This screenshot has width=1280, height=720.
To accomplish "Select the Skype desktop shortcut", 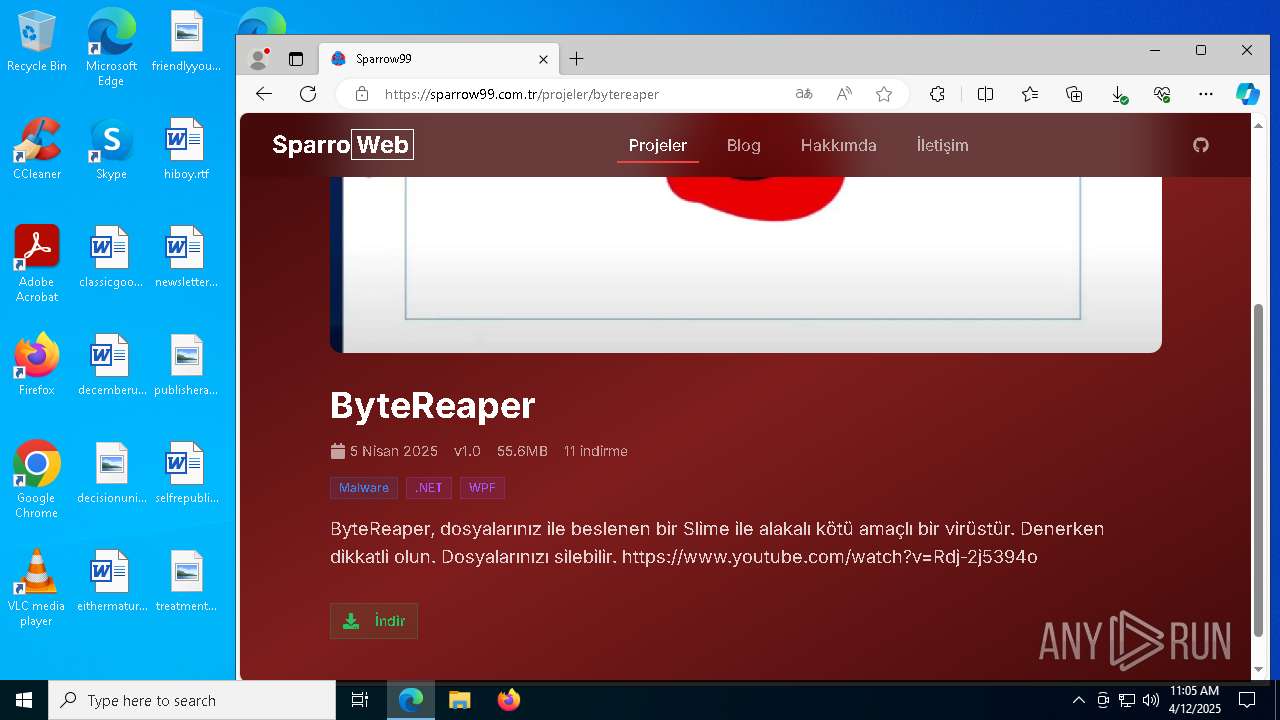I will point(111,149).
